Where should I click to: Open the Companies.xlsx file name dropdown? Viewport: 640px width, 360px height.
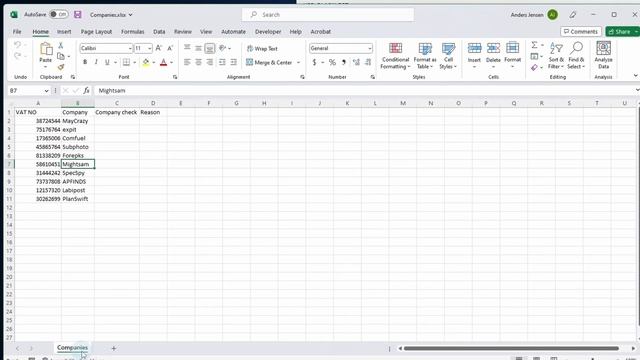(x=130, y=15)
